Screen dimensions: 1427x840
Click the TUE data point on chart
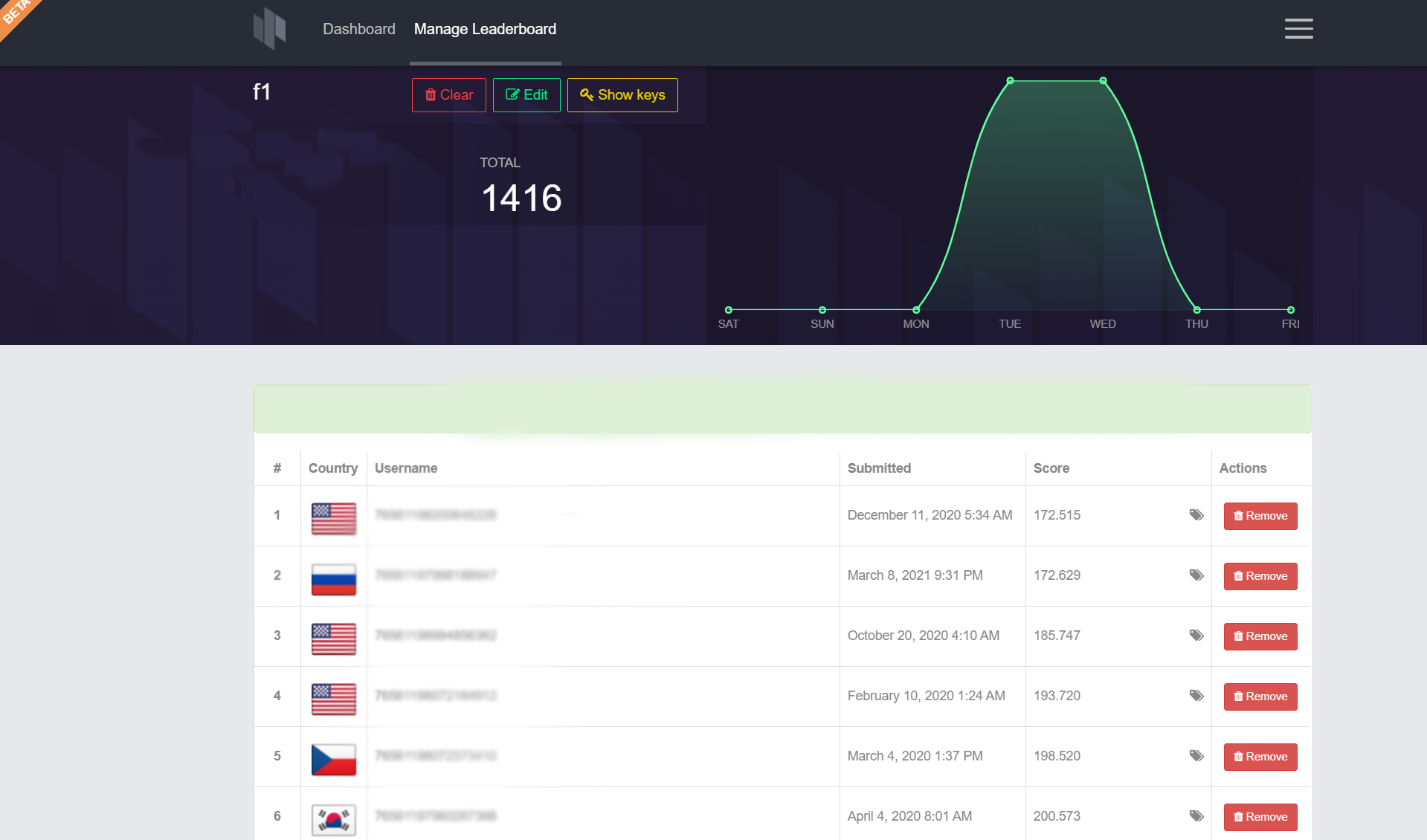pyautogui.click(x=1010, y=80)
